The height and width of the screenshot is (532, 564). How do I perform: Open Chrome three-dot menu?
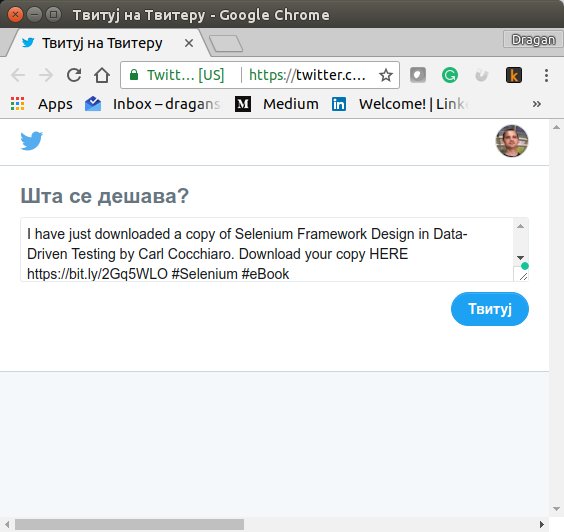[546, 75]
